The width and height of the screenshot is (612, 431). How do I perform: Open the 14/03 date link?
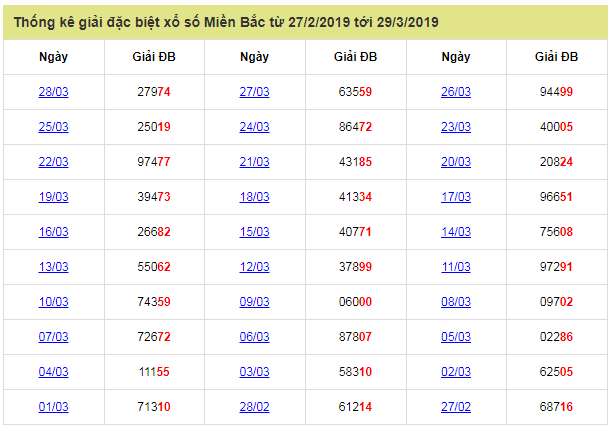[x=455, y=232]
